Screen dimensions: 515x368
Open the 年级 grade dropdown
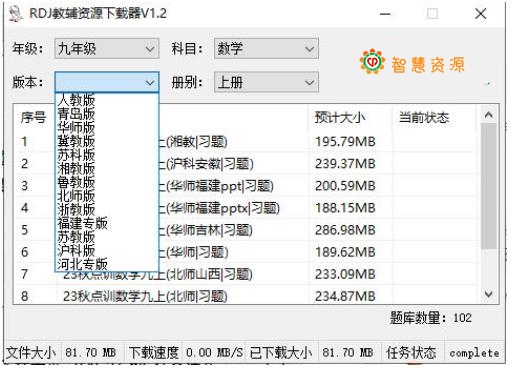pos(107,49)
